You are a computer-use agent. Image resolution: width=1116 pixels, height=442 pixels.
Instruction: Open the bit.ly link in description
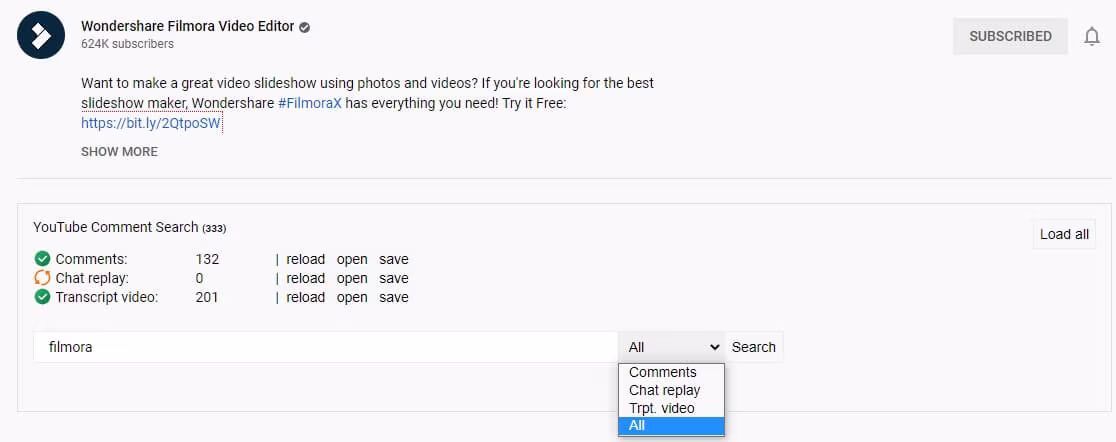click(151, 123)
